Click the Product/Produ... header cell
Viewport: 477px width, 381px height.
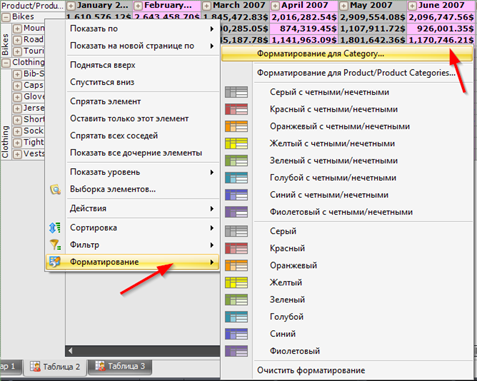[33, 6]
